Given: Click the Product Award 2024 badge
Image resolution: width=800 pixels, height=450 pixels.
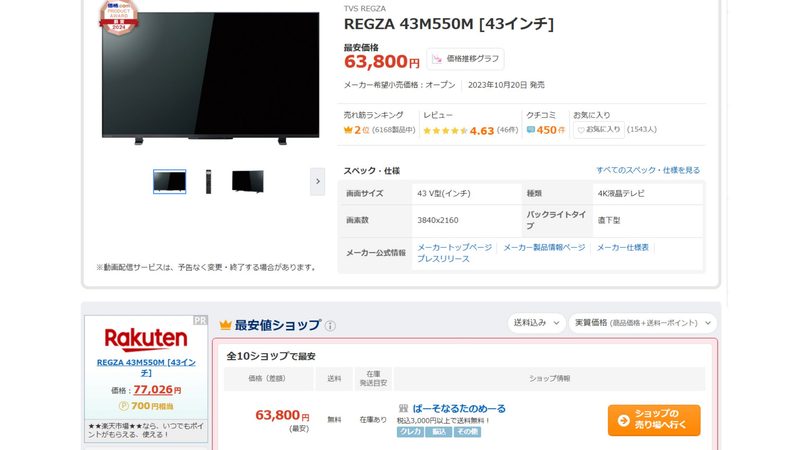Looking at the screenshot, I should (118, 17).
